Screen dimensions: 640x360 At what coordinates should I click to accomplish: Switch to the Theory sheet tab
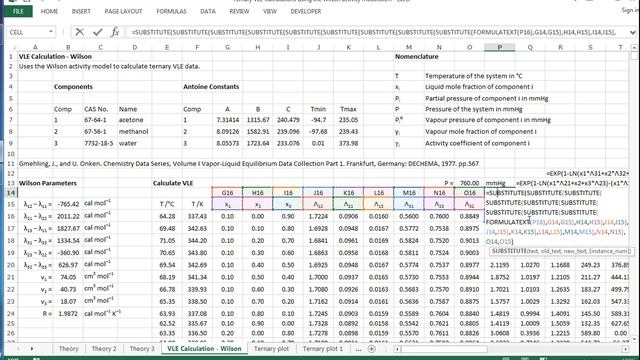click(68, 349)
